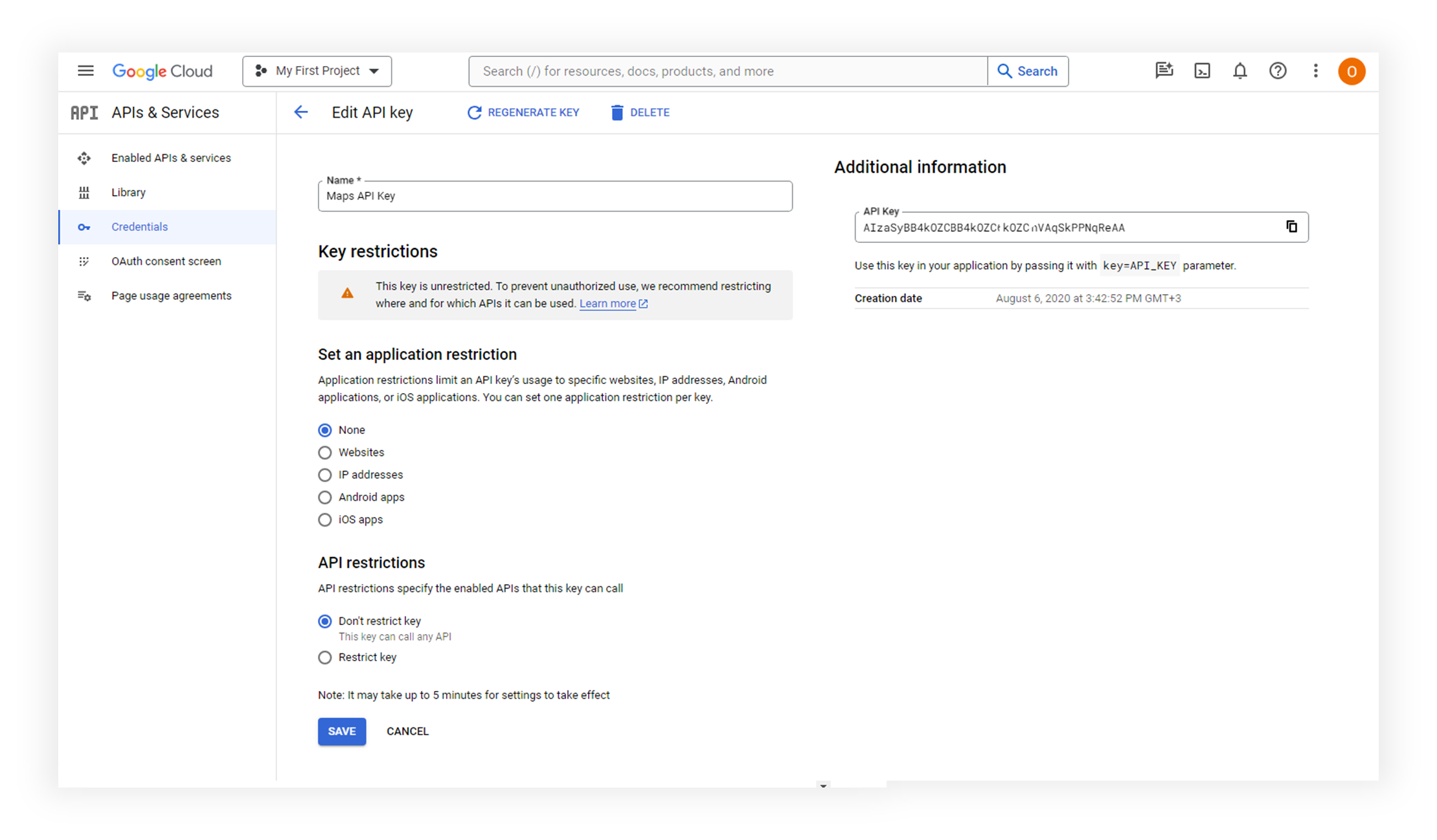Open the three-dot more options menu
The image size is (1437, 840).
pyautogui.click(x=1315, y=71)
